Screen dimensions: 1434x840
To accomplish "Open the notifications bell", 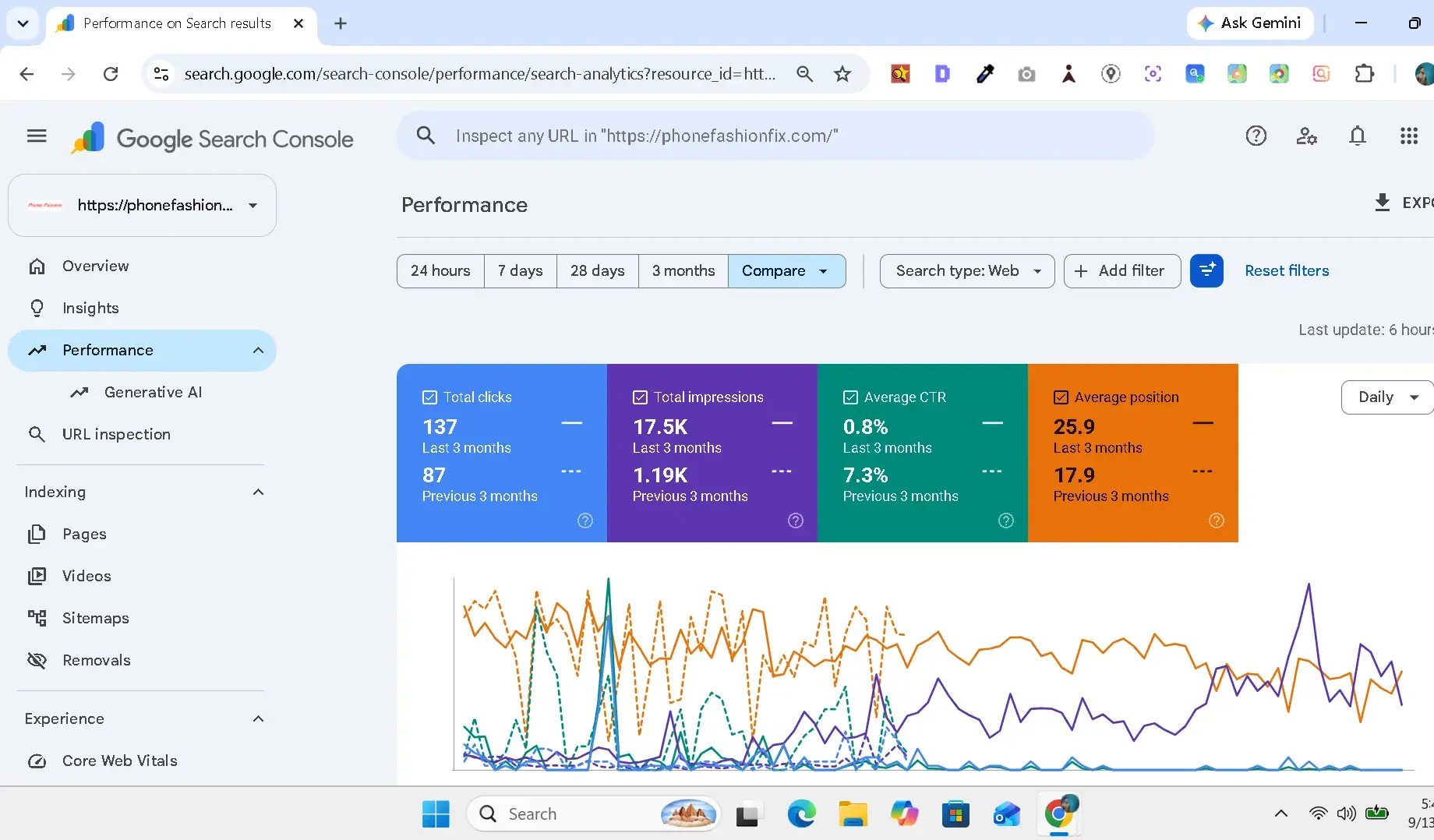I will tap(1358, 136).
